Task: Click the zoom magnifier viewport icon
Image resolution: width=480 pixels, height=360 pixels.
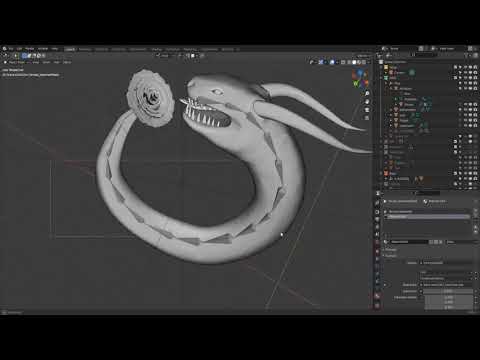Action: [367, 94]
